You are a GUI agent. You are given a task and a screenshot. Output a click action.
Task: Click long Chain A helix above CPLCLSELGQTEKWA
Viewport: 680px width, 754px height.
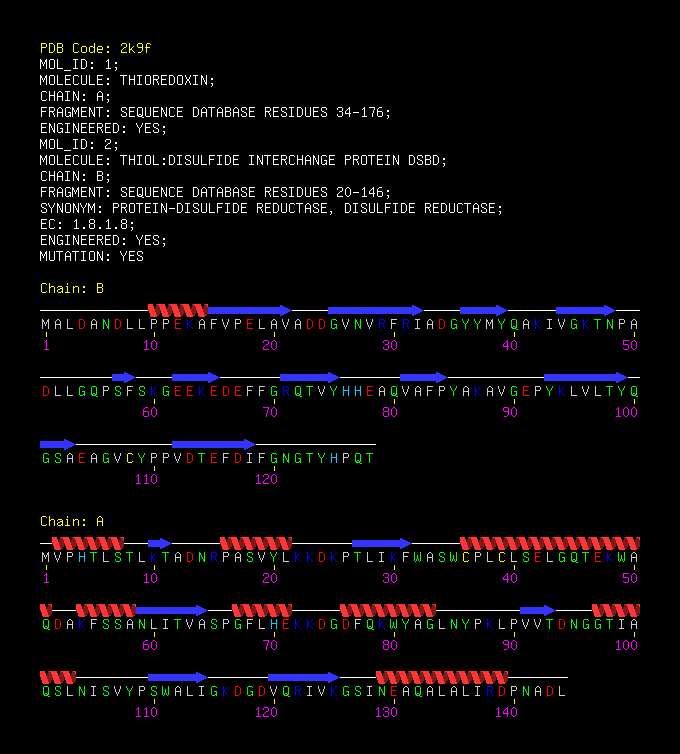[550, 543]
